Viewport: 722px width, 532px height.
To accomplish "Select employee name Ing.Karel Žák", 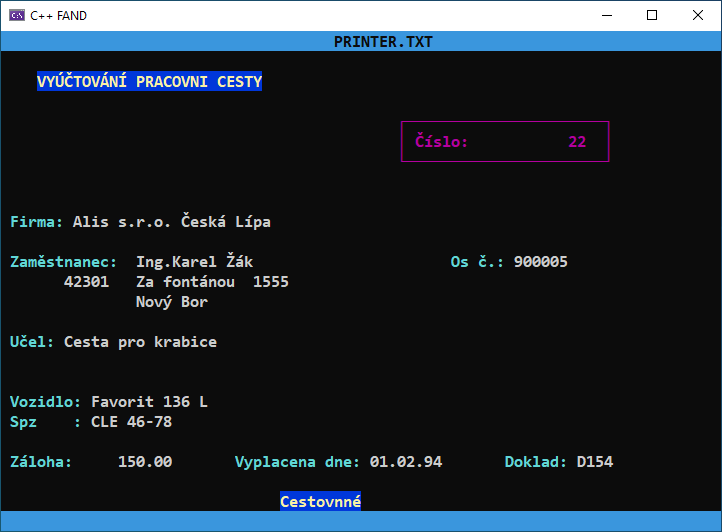I will pyautogui.click(x=194, y=262).
